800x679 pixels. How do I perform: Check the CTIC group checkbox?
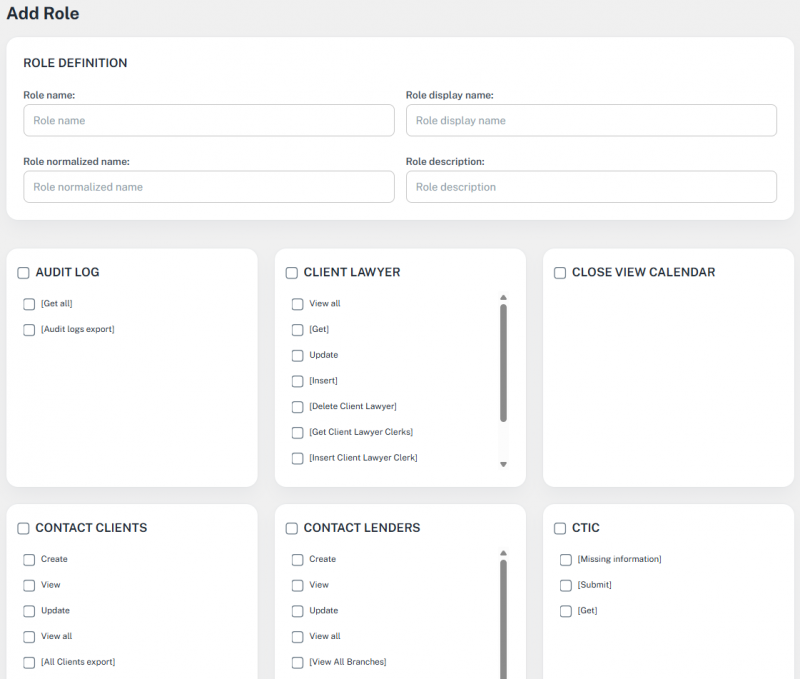560,529
